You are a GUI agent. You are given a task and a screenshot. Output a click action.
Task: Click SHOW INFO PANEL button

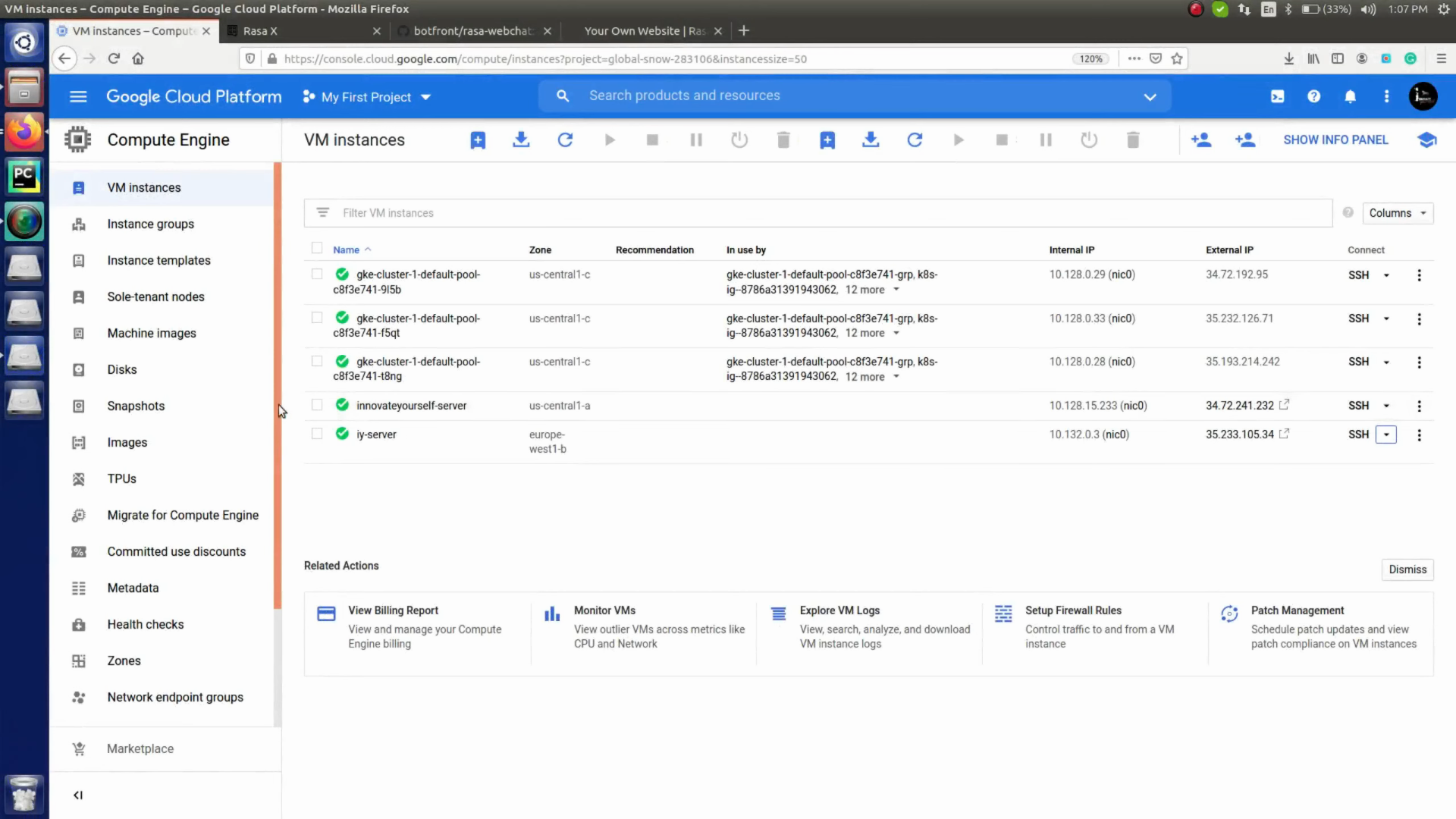coord(1335,140)
